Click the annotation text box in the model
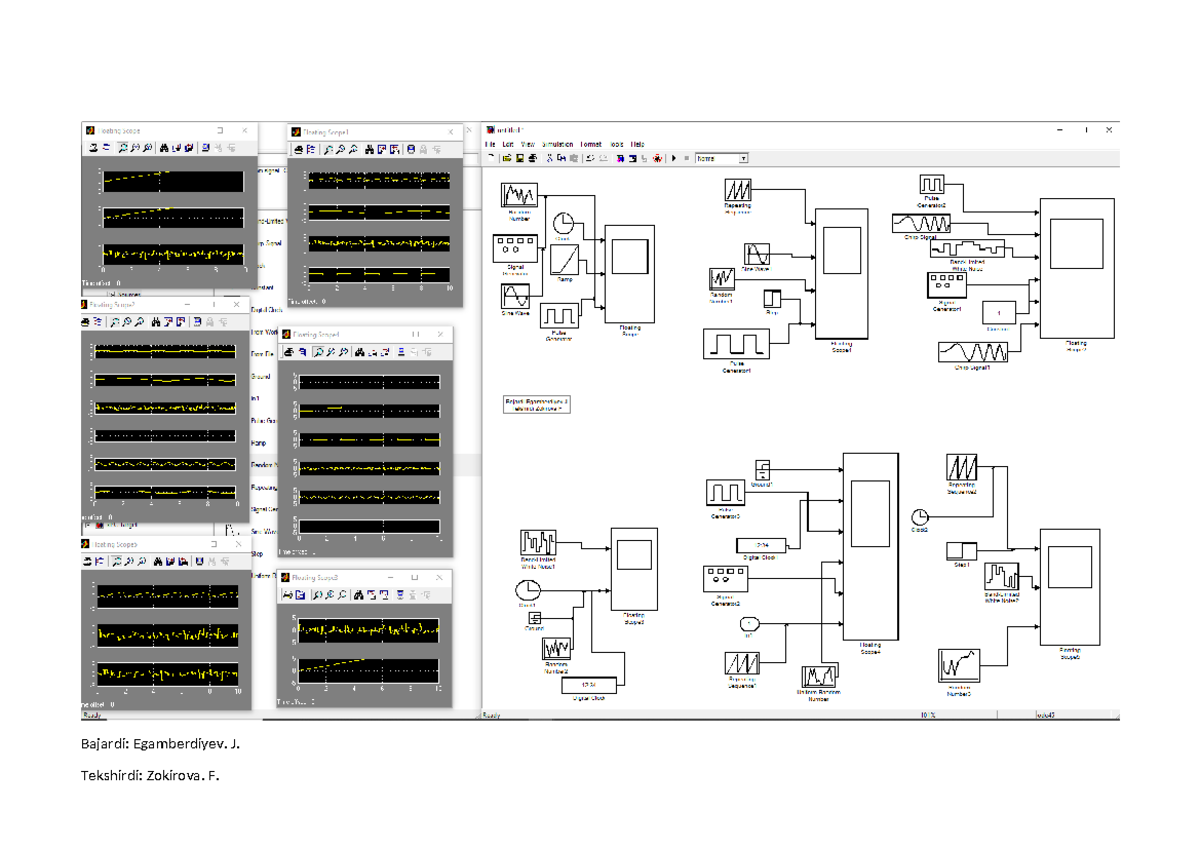1200x849 pixels. (537, 404)
